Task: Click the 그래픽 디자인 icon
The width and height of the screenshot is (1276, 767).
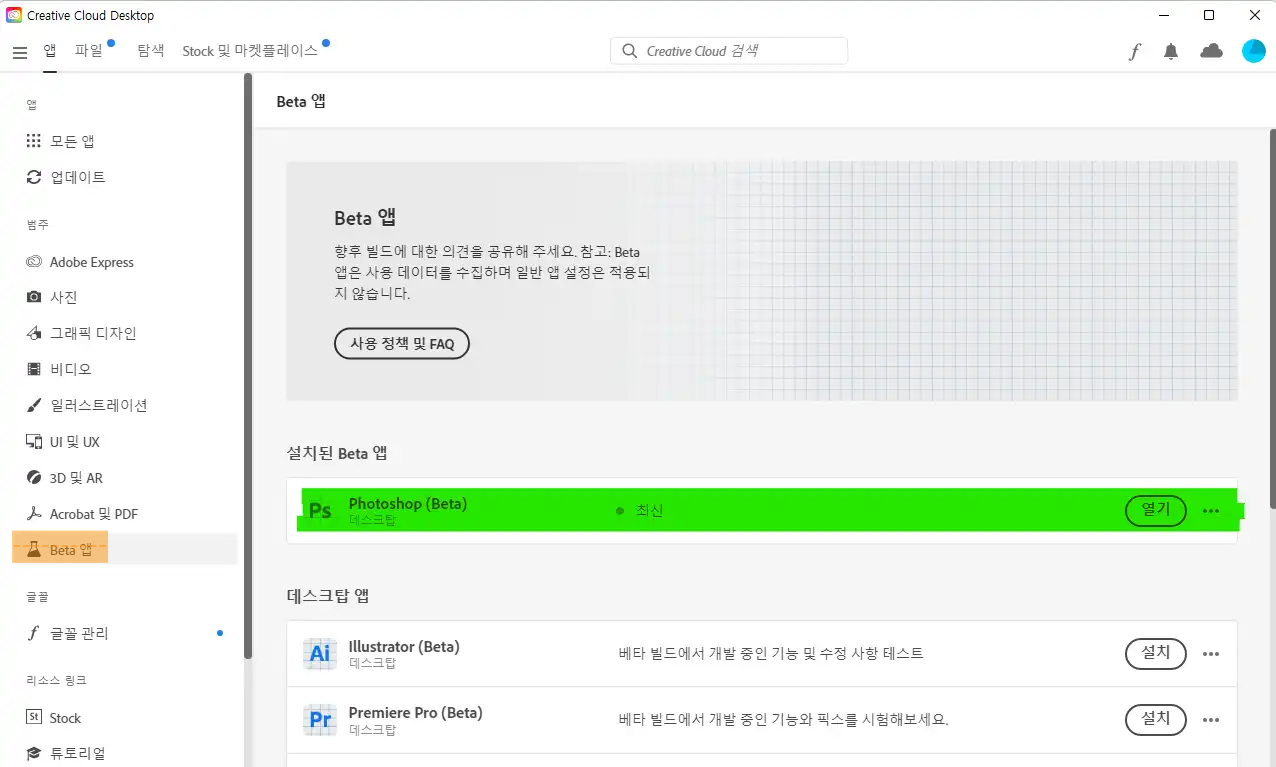Action: [x=34, y=333]
